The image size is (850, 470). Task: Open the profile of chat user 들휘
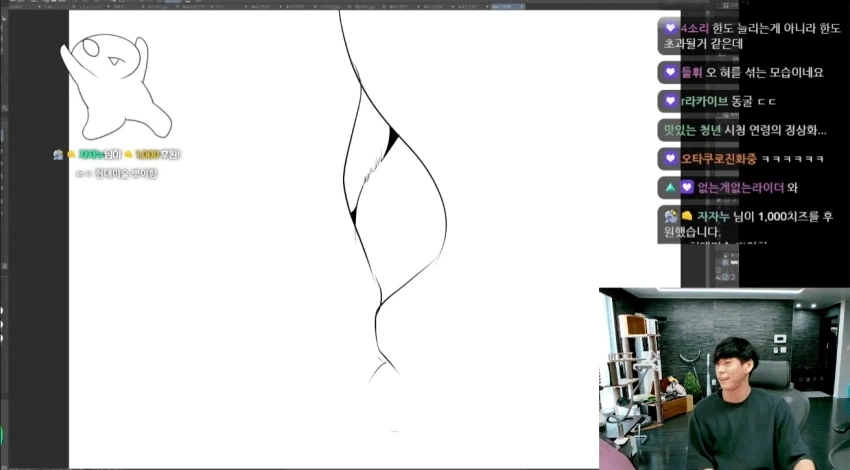tap(692, 72)
